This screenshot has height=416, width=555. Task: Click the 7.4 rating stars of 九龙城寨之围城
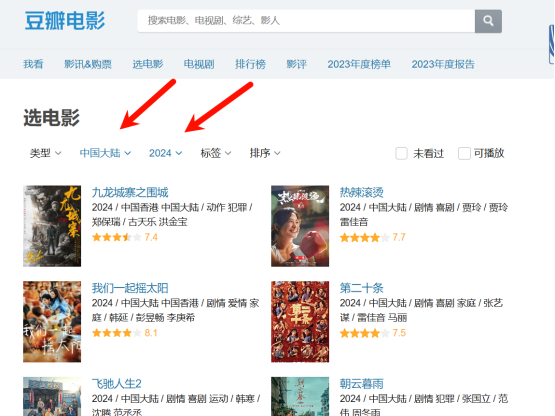click(x=116, y=237)
